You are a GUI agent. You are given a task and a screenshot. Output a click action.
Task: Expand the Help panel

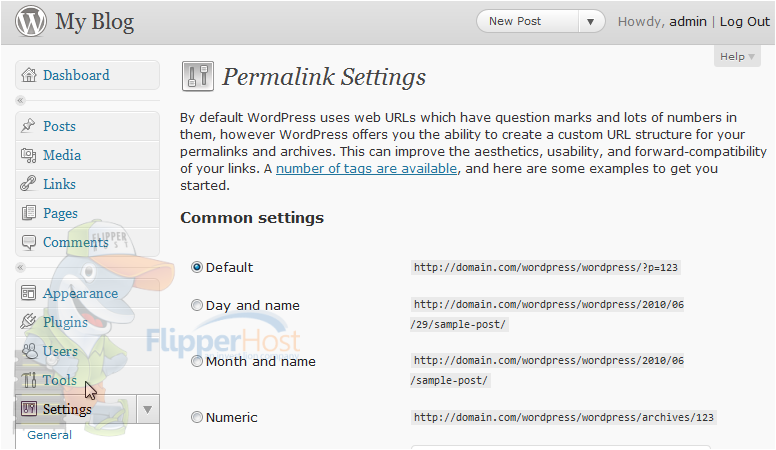737,56
